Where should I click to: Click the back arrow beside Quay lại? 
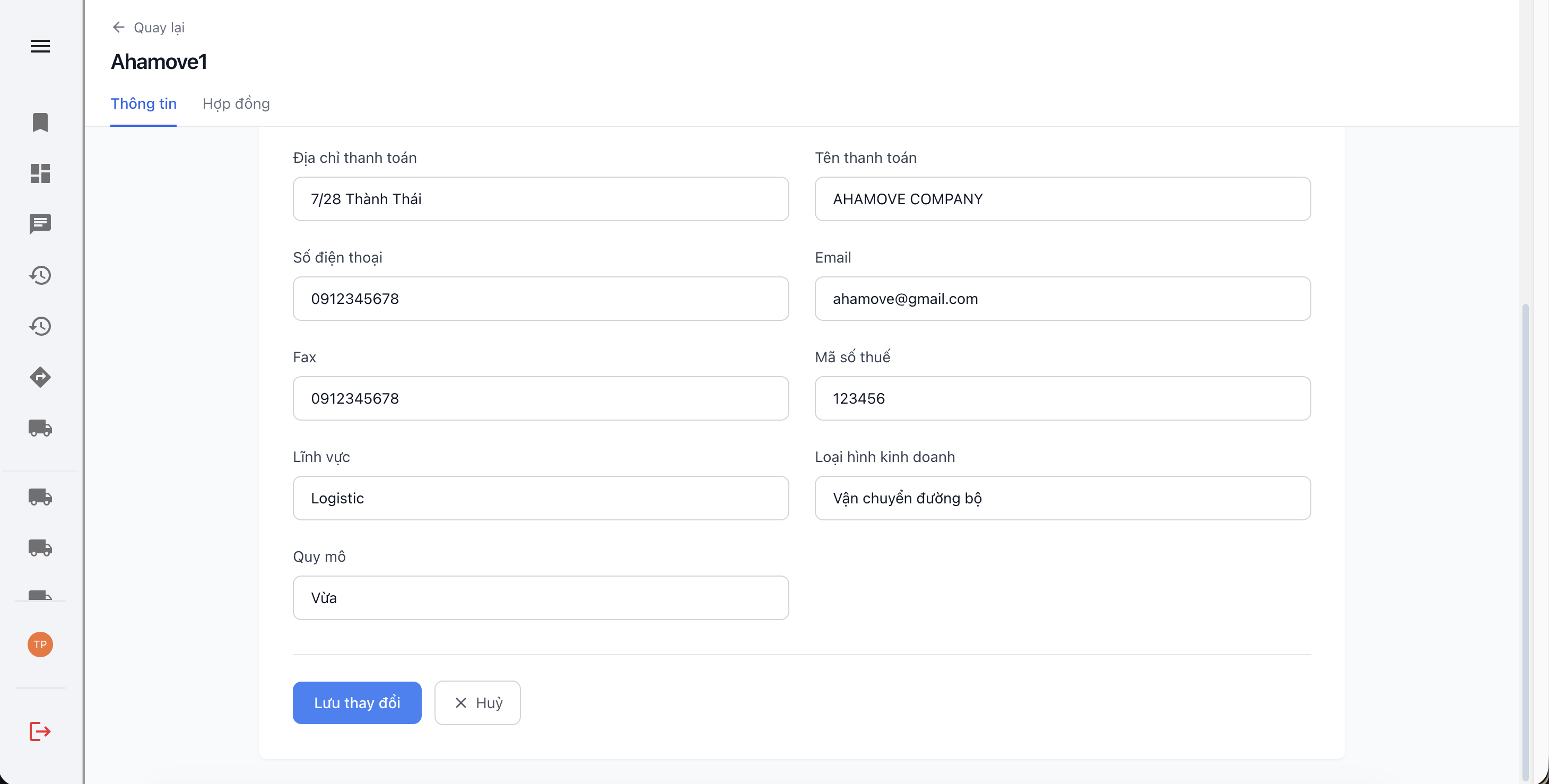[118, 27]
